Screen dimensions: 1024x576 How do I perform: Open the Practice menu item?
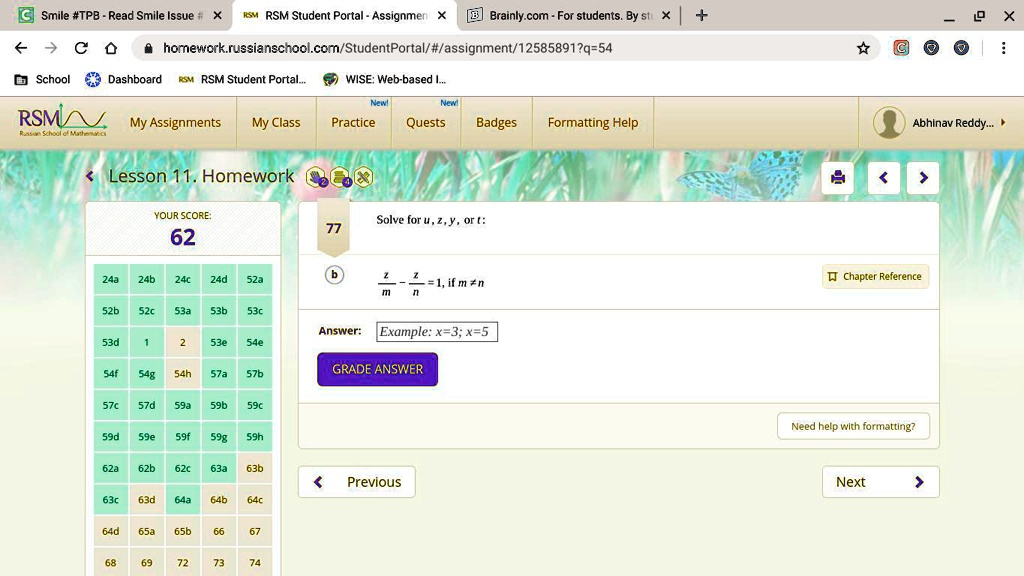click(x=353, y=123)
